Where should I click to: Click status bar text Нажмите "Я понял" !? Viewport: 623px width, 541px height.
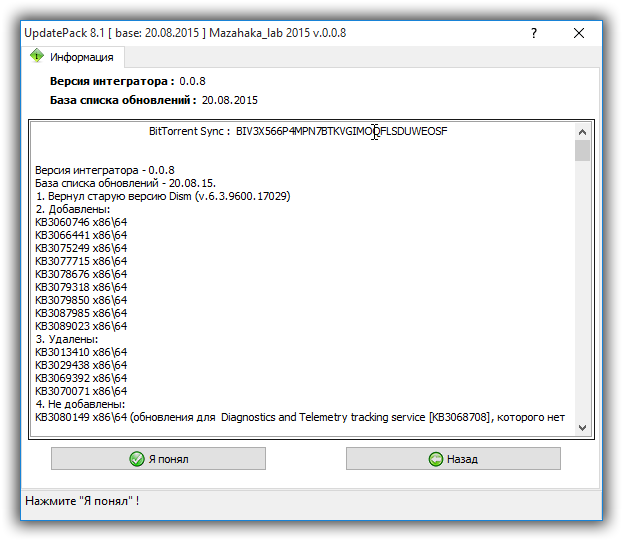tap(82, 501)
